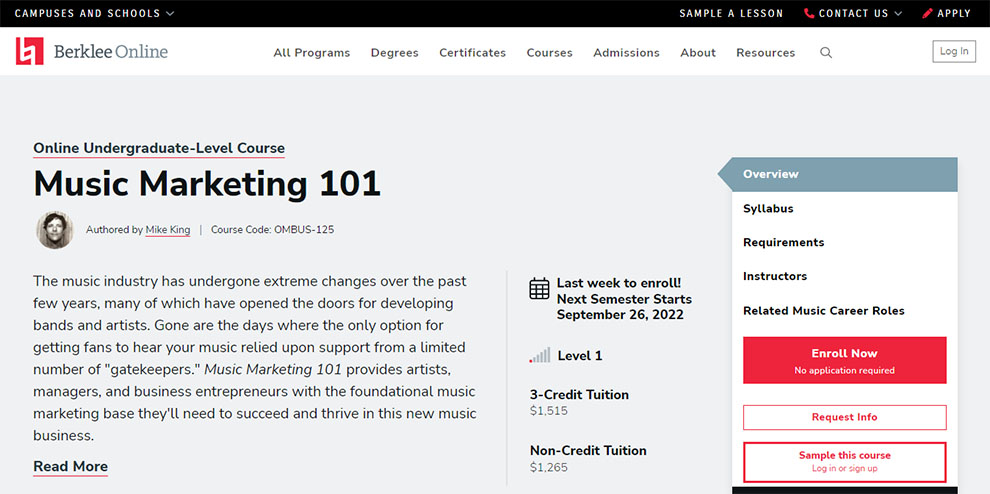Go to the Instructors section
Viewport: 990px width, 494px height.
pos(775,277)
